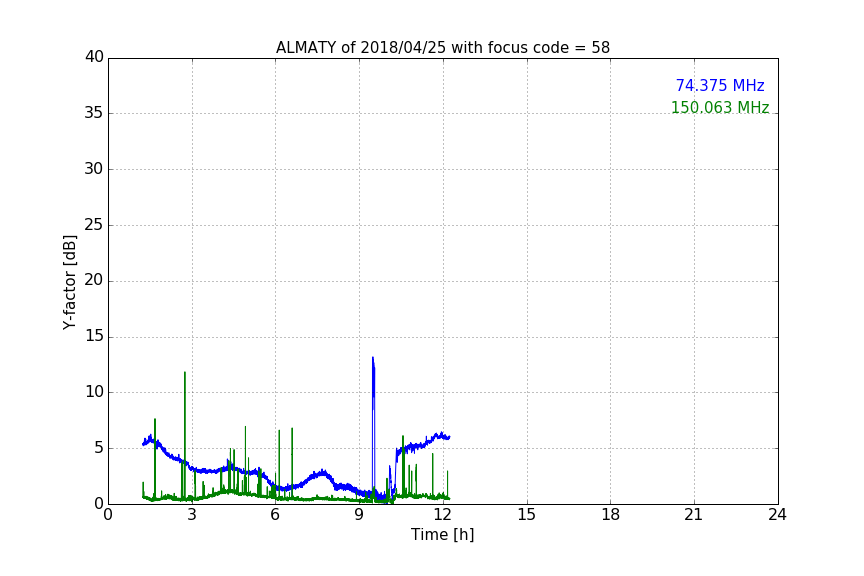Click the x-axis tick label 3

tap(192, 515)
